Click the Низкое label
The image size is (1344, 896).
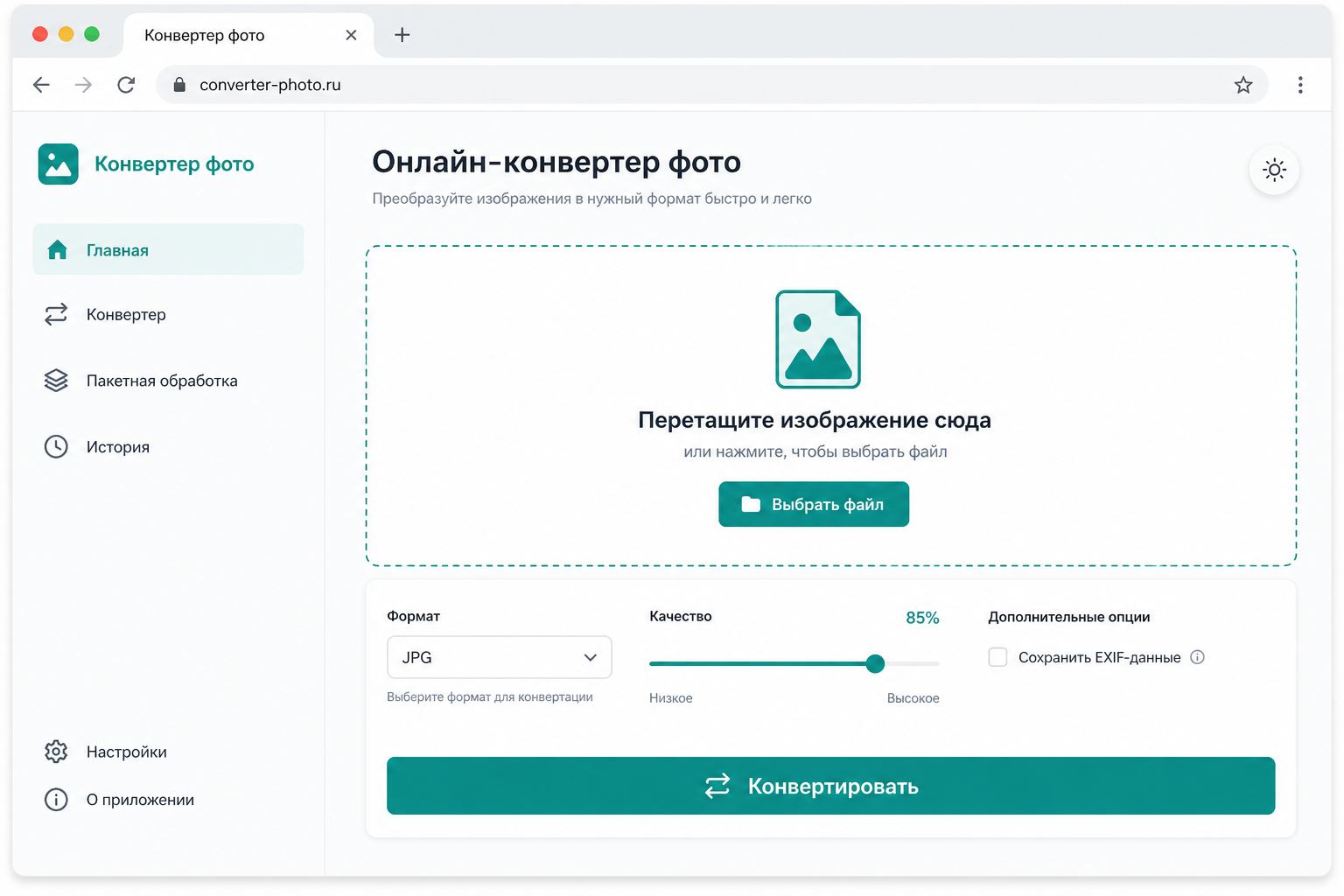671,698
